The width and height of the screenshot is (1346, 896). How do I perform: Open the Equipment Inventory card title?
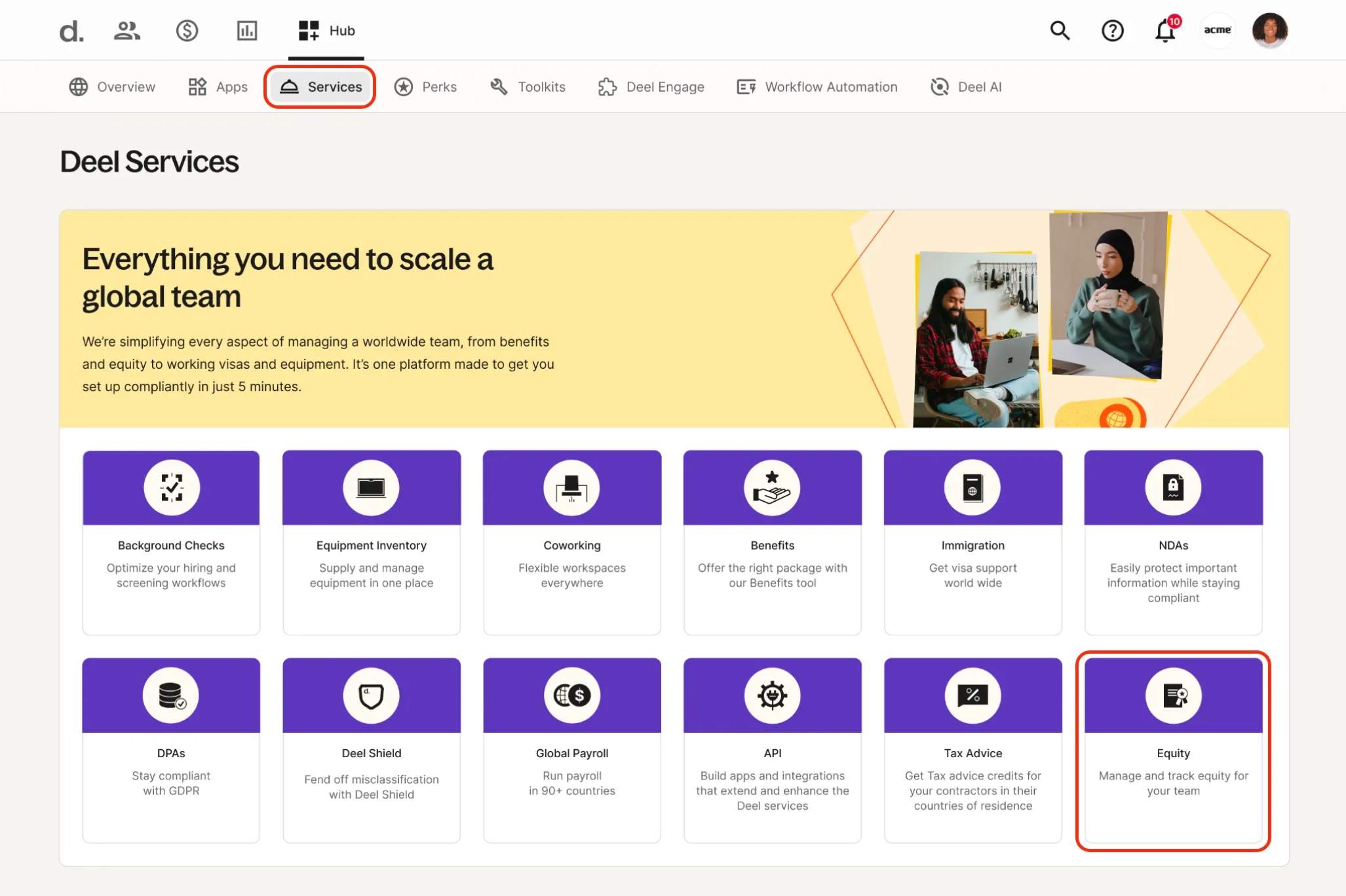(x=372, y=546)
